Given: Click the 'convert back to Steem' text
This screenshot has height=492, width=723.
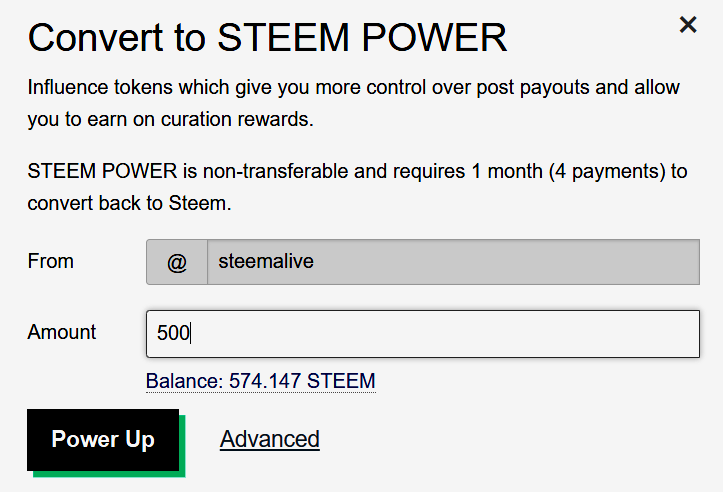Looking at the screenshot, I should coord(129,203).
